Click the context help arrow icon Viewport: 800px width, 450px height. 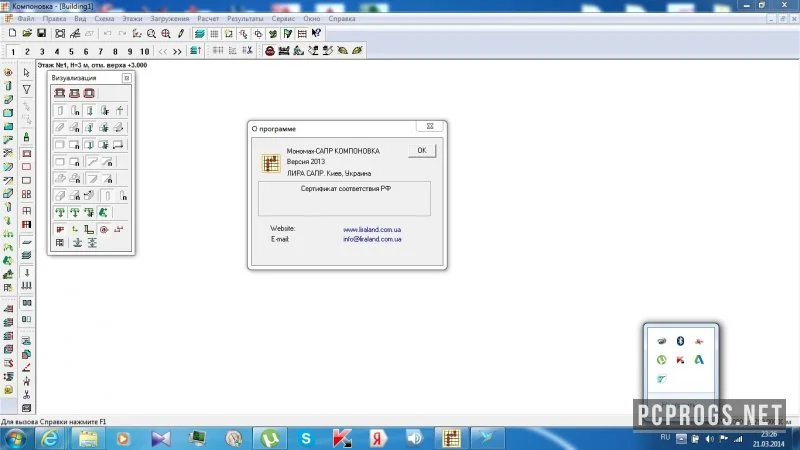(x=316, y=34)
